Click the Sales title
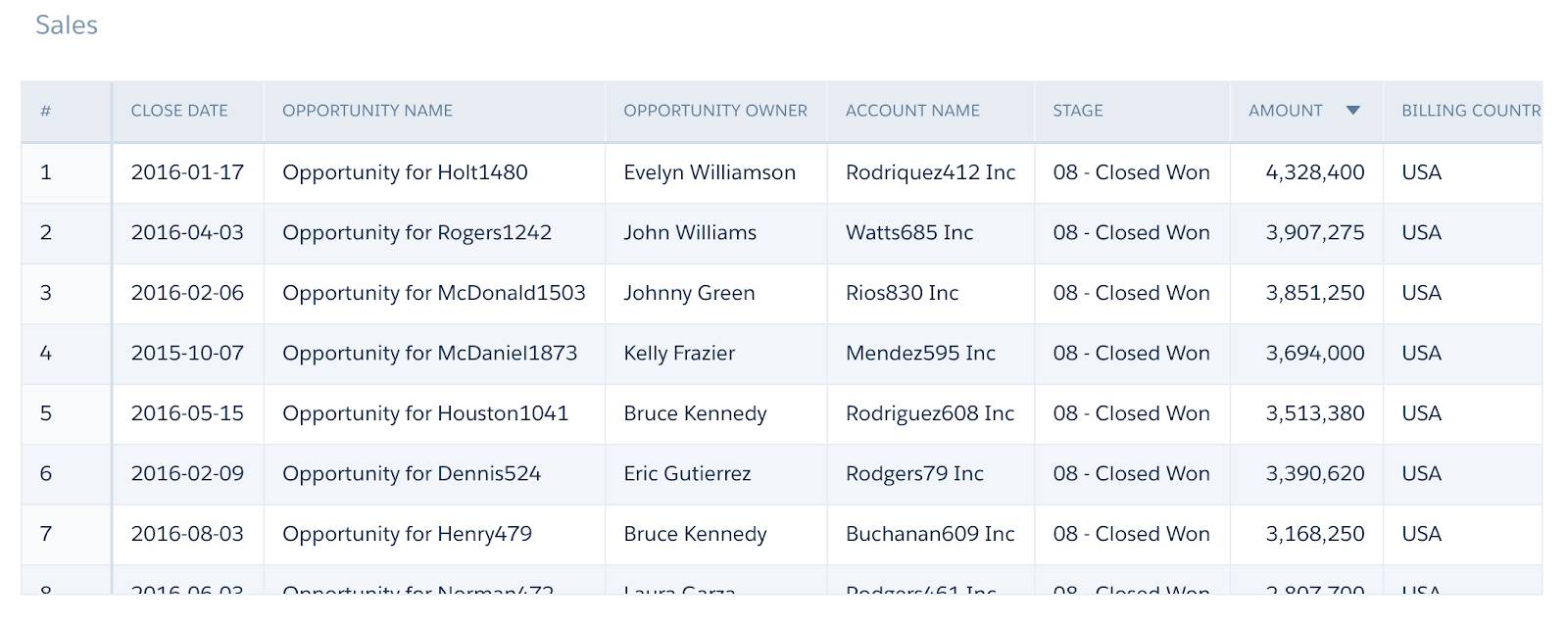1568x626 pixels. click(67, 25)
